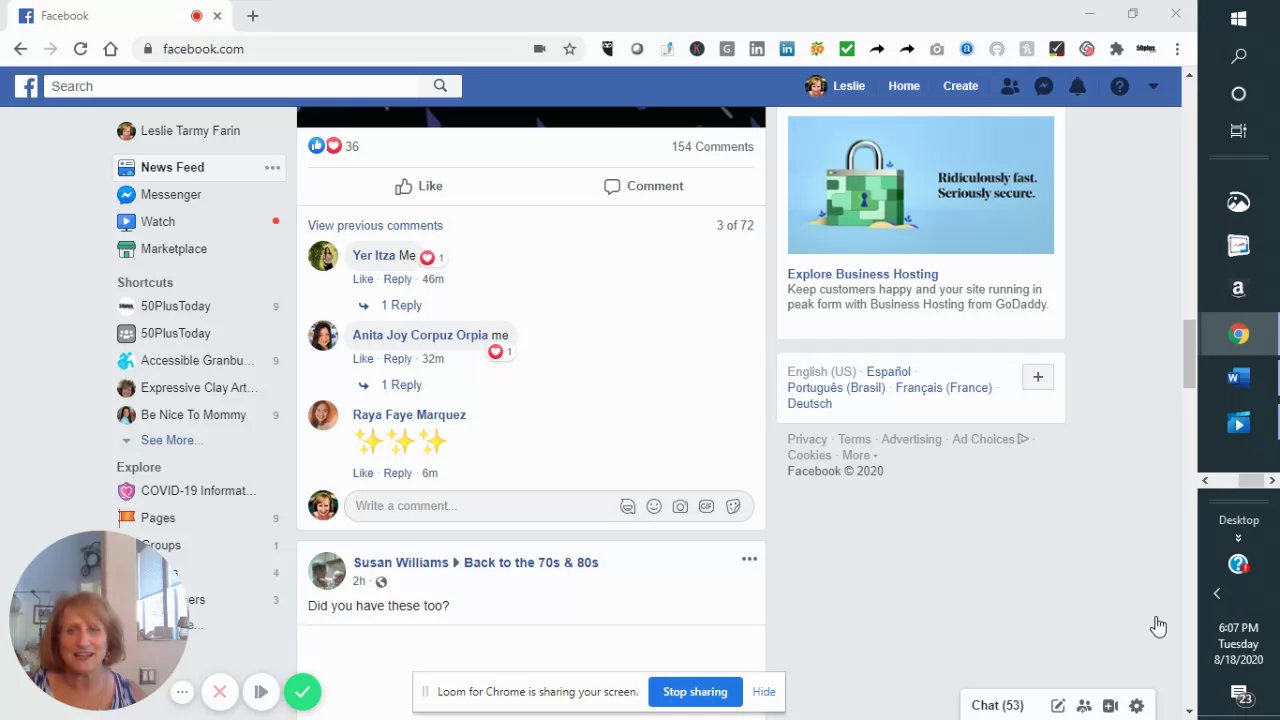Screen dimensions: 1280x720
Task: Open Explore Business Hosting ad link
Action: pos(862,274)
